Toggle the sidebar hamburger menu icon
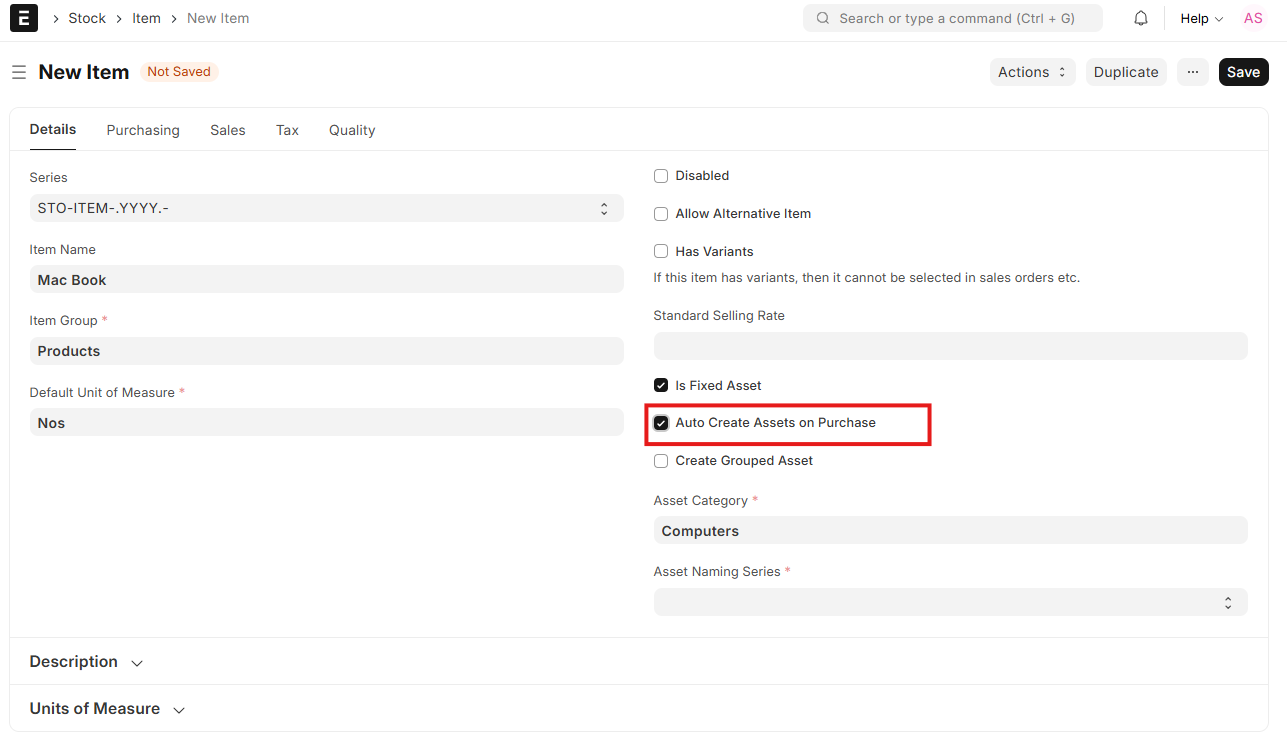 click(x=18, y=72)
